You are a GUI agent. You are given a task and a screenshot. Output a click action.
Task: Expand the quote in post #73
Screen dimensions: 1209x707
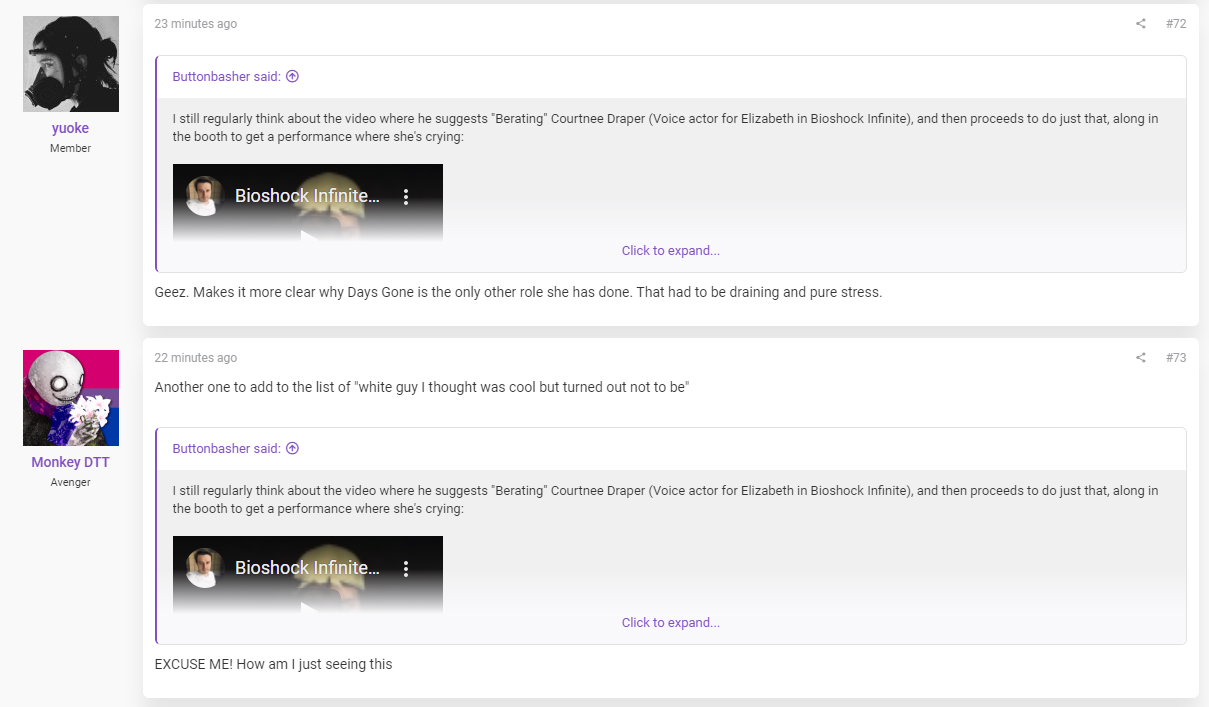click(671, 623)
